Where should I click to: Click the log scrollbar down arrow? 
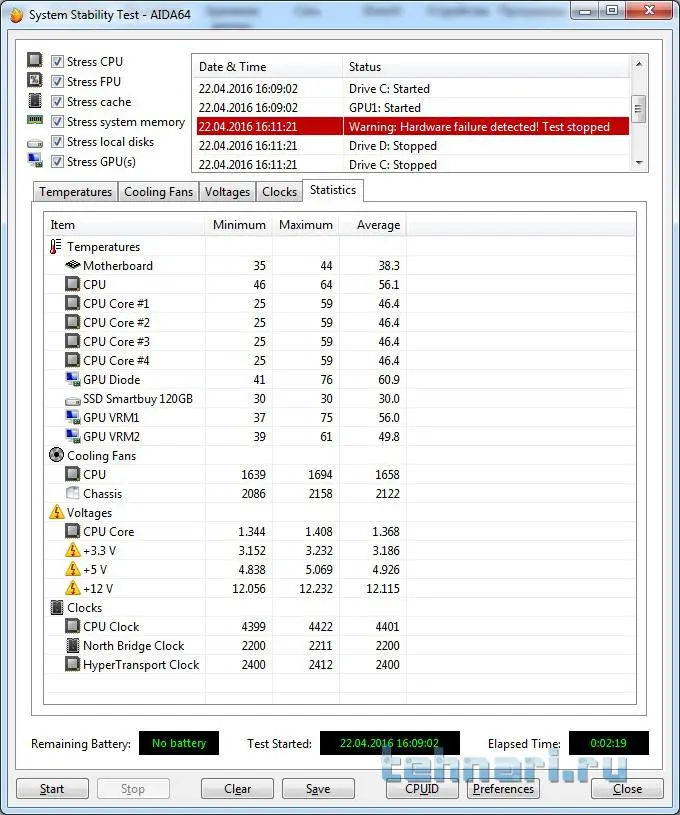click(639, 163)
